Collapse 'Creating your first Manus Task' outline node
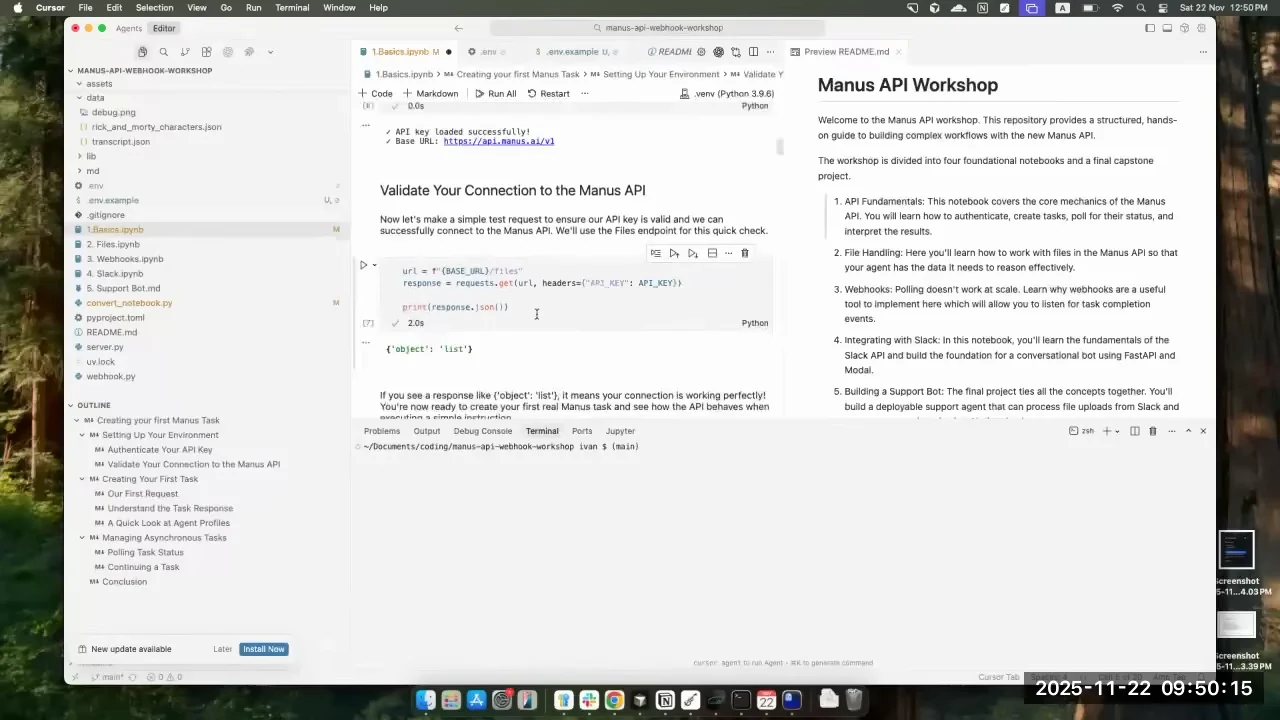Viewport: 1280px width, 720px height. pyautogui.click(x=79, y=420)
